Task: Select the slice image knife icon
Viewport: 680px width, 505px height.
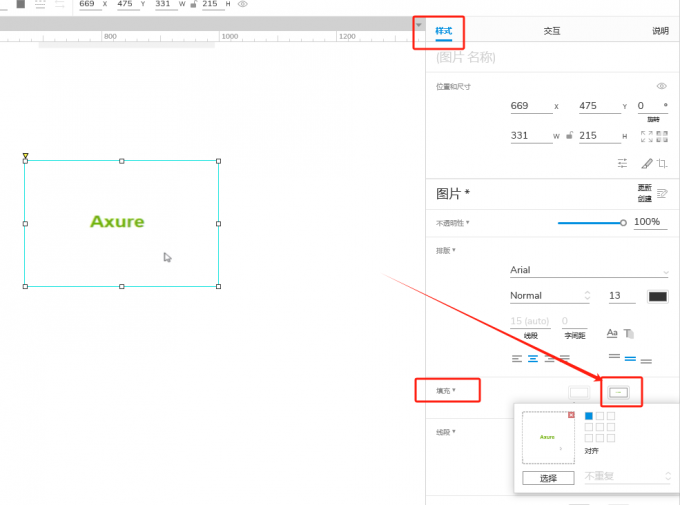Action: 647,163
